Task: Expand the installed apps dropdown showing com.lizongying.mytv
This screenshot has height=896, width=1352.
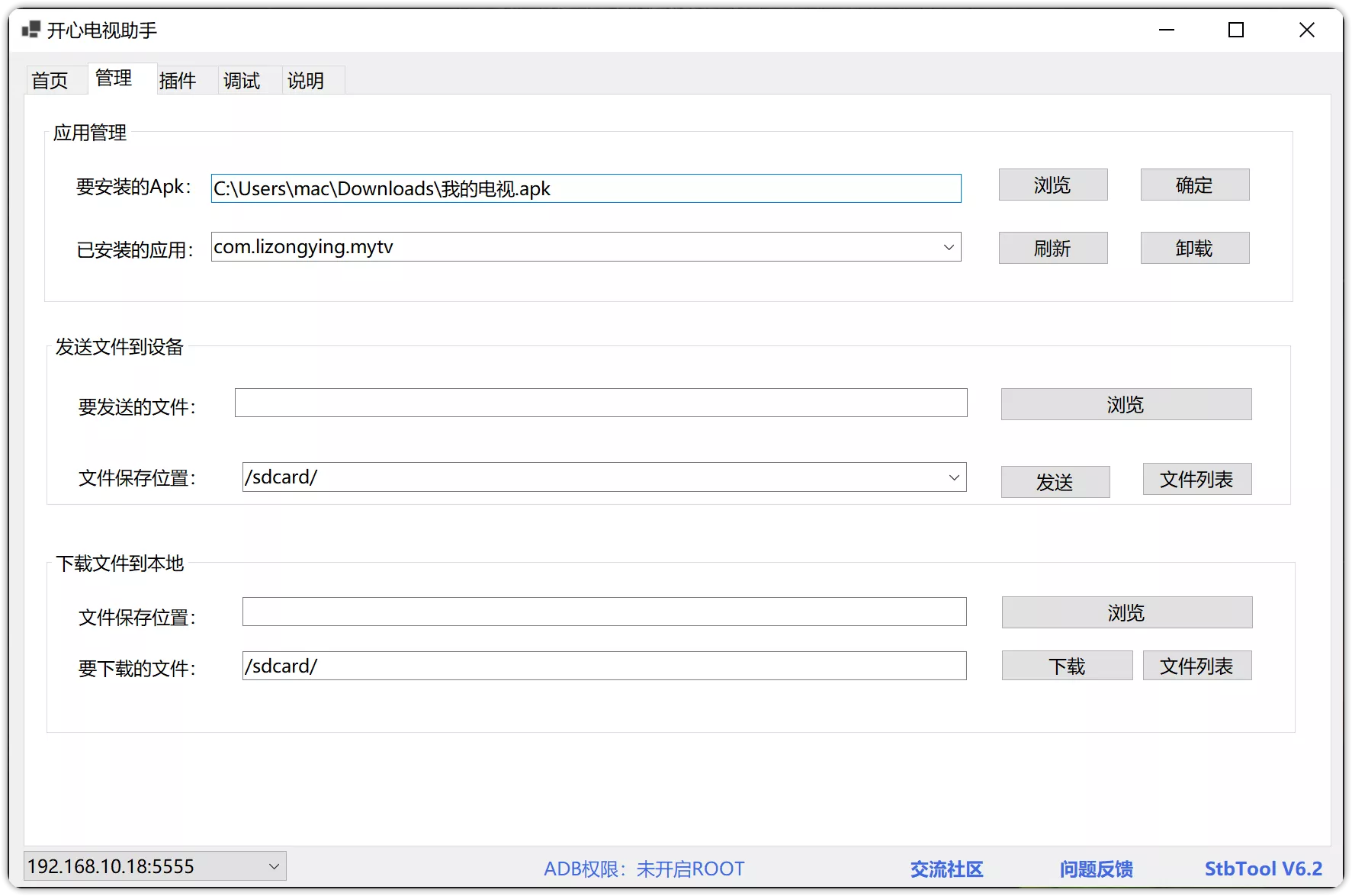Action: point(948,246)
